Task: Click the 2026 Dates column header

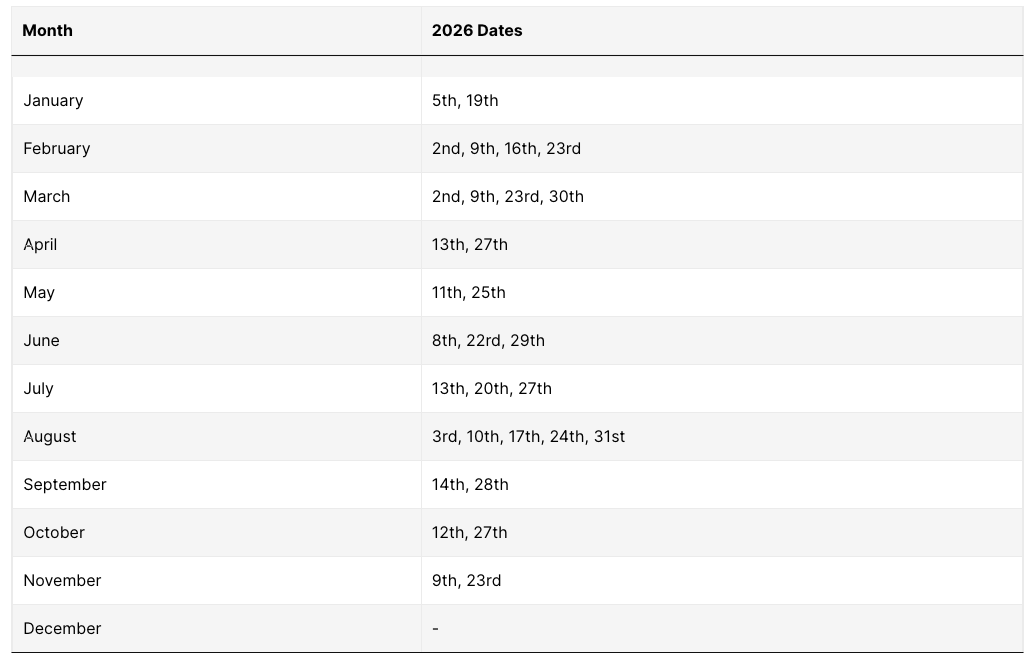Action: [477, 30]
